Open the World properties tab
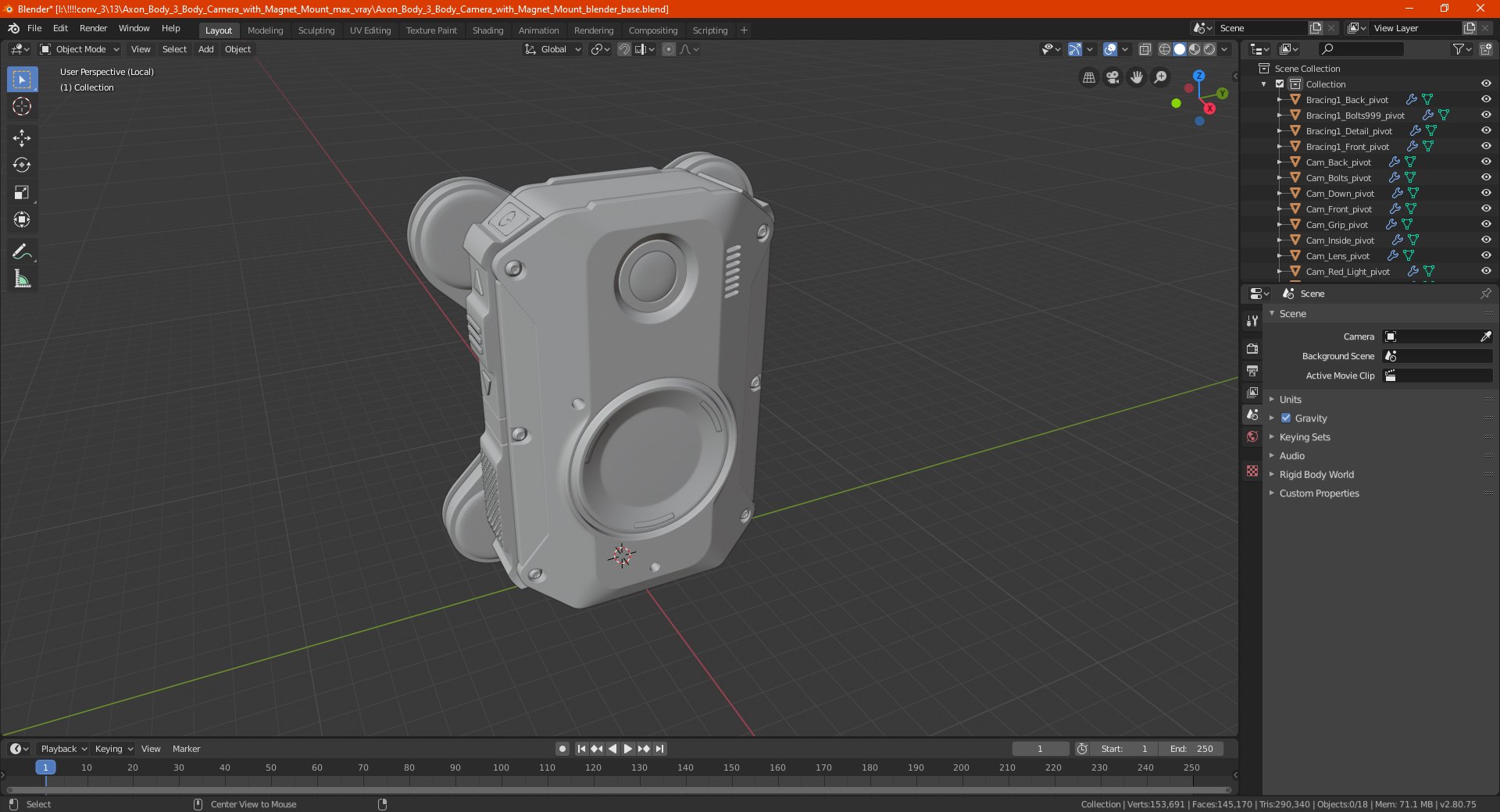 click(1252, 436)
